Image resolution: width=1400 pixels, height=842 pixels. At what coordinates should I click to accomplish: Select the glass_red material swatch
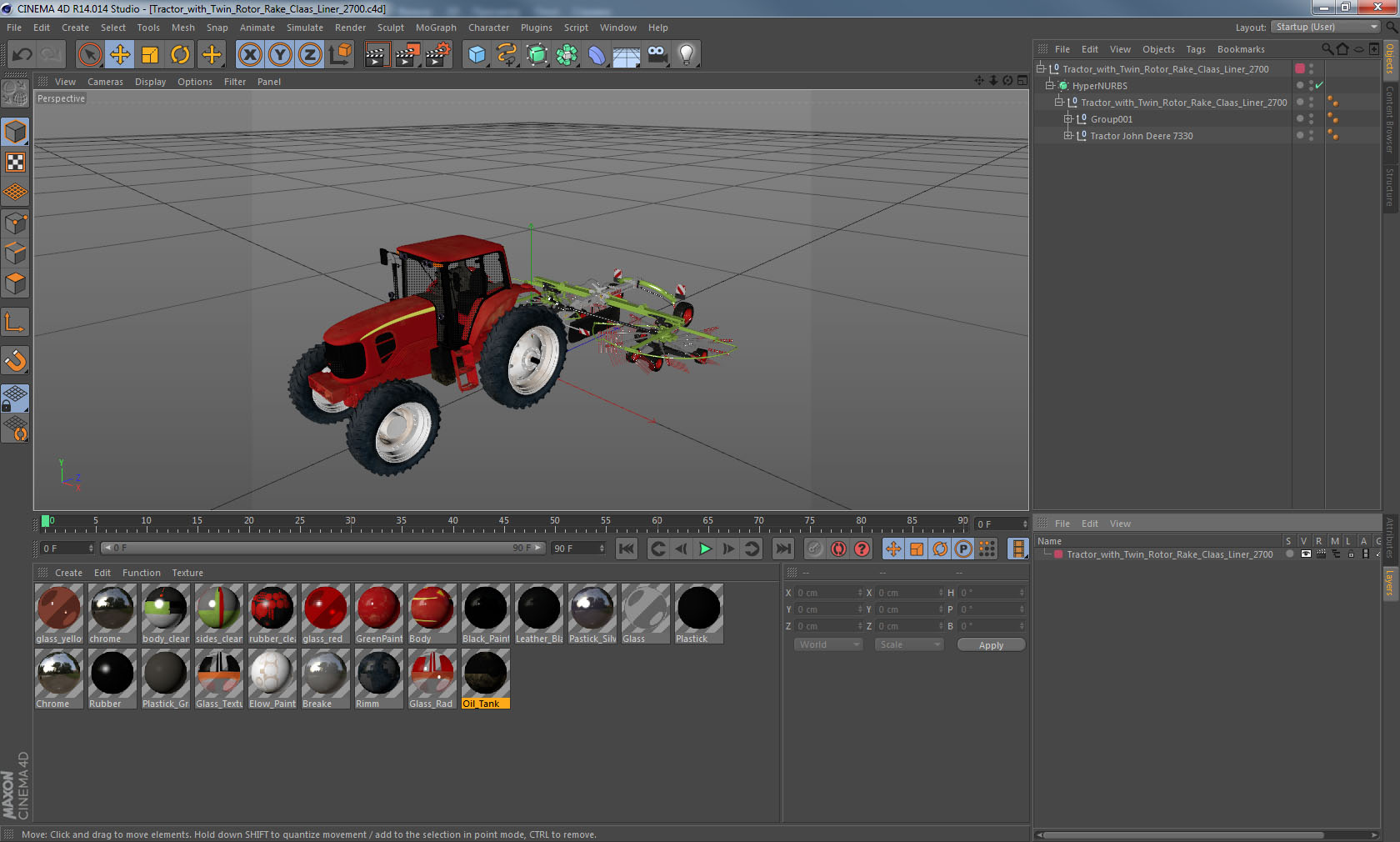[x=325, y=614]
